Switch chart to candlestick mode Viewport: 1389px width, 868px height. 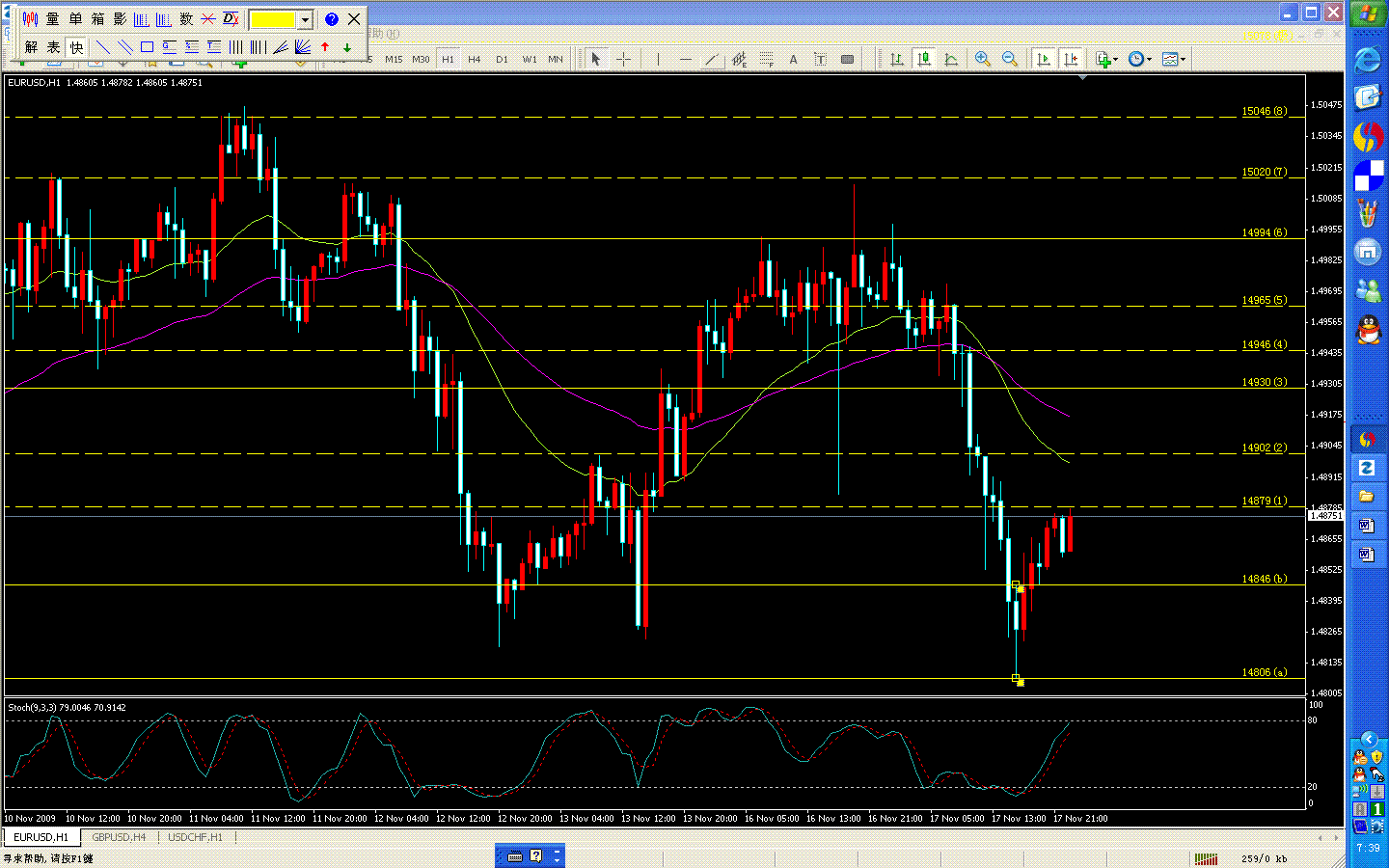point(924,59)
